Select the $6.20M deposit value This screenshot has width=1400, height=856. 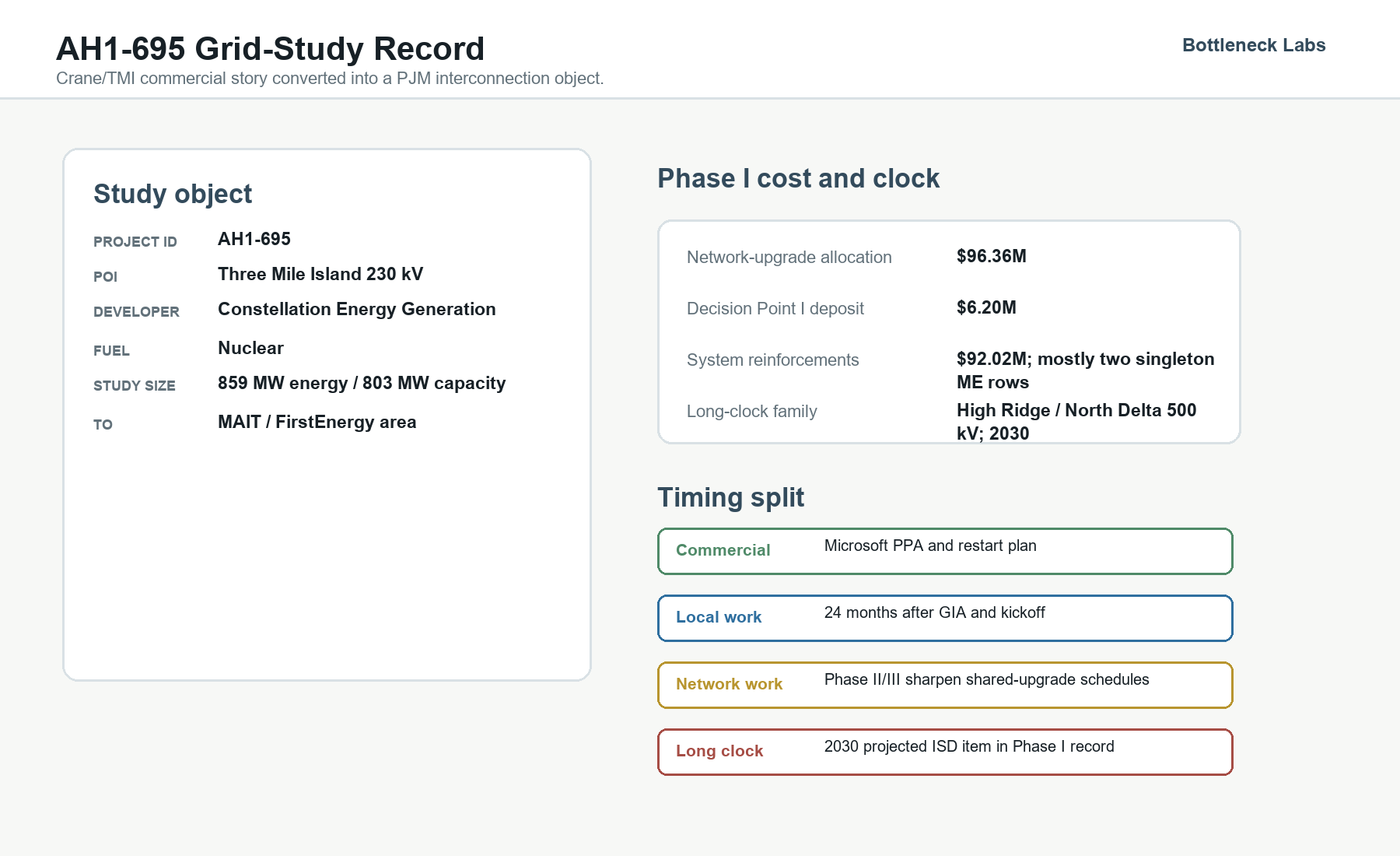click(x=986, y=307)
